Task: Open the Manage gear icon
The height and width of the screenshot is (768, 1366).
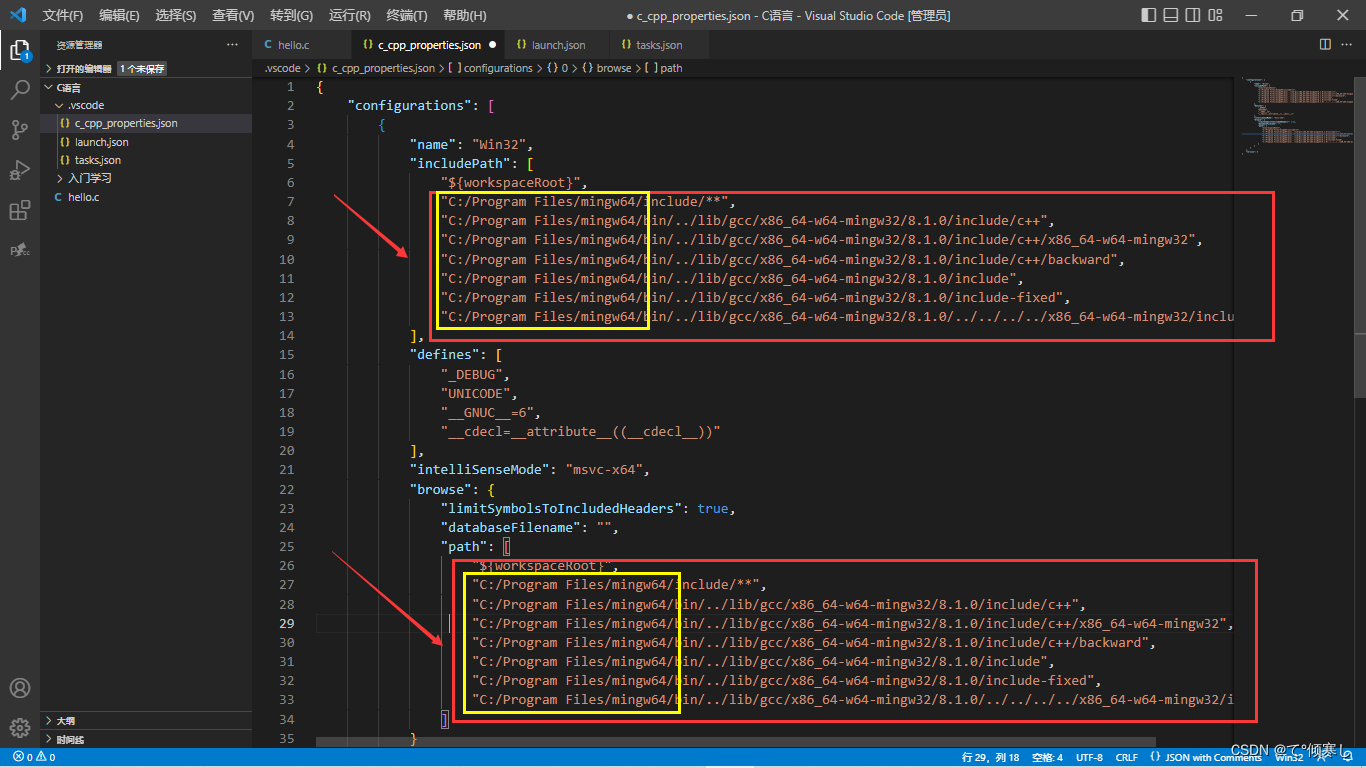Action: [x=20, y=728]
